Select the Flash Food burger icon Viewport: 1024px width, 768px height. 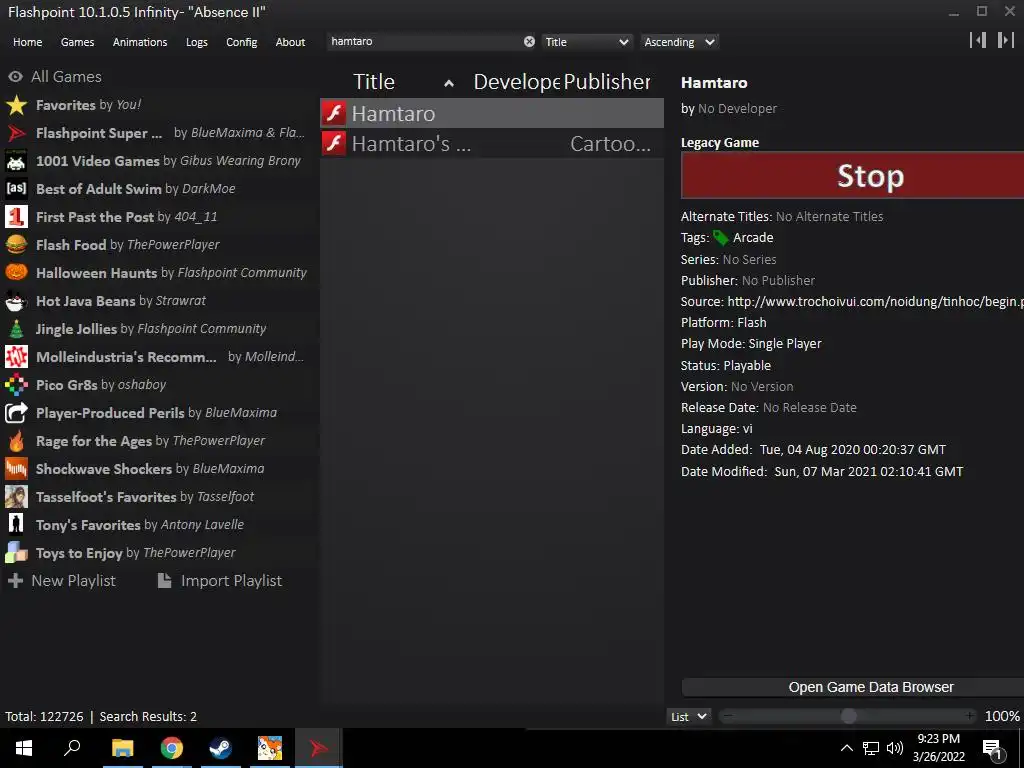(16, 245)
